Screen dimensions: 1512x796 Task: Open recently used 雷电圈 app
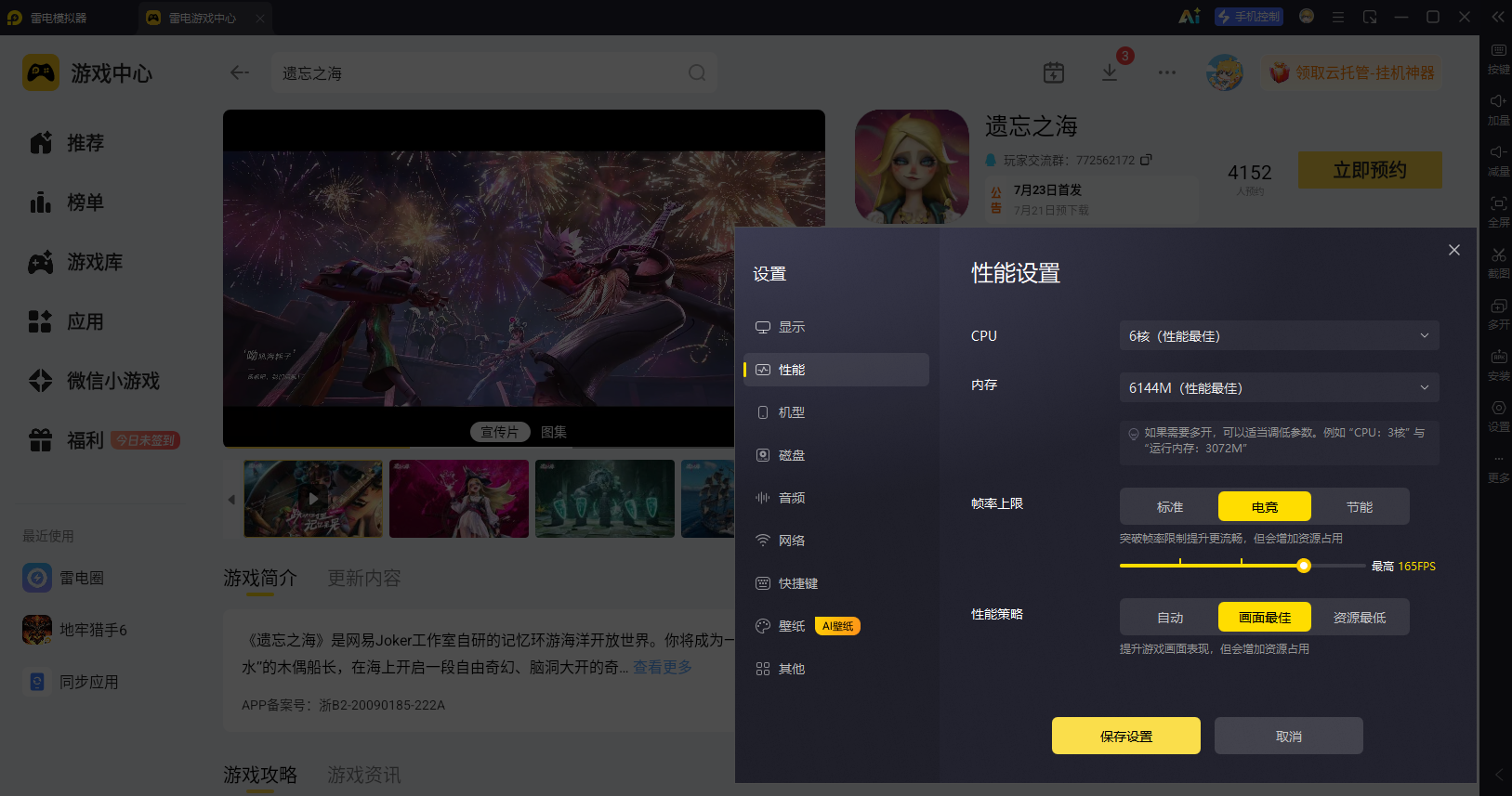(x=63, y=578)
